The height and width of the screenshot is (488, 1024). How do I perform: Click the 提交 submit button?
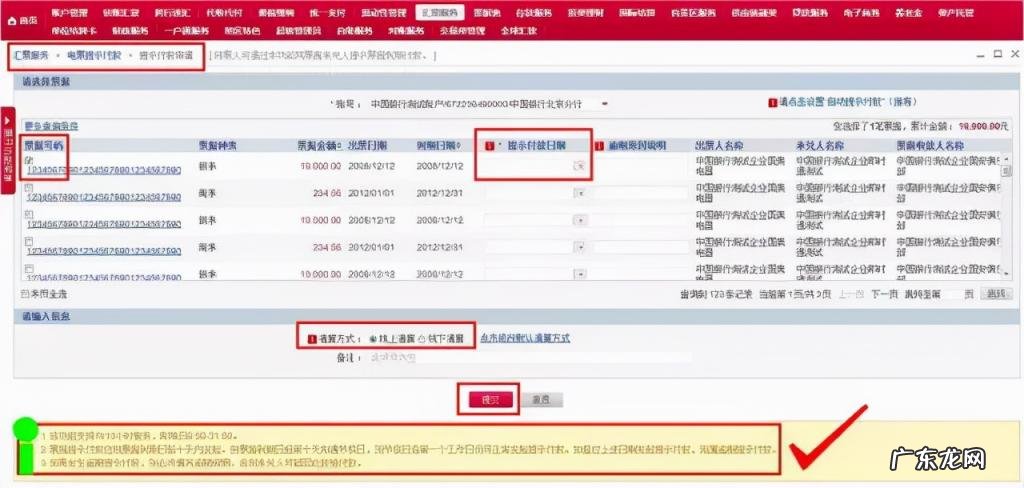point(490,400)
